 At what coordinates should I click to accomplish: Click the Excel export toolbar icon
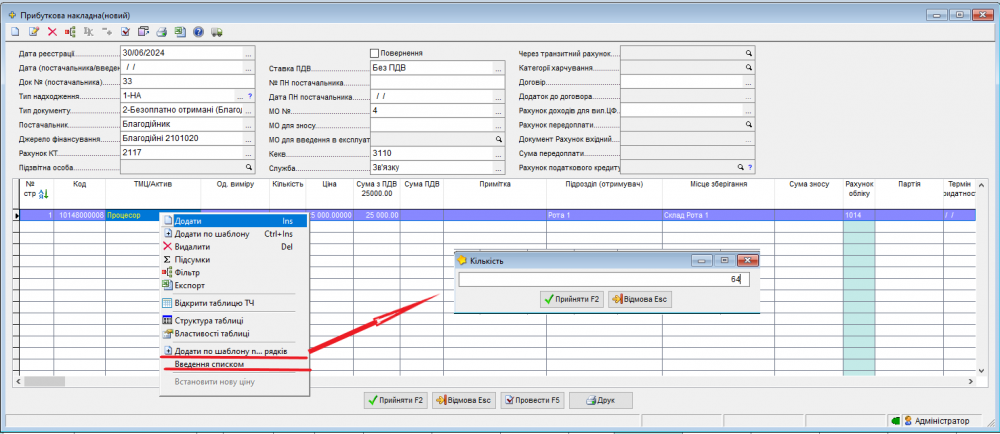coord(179,32)
